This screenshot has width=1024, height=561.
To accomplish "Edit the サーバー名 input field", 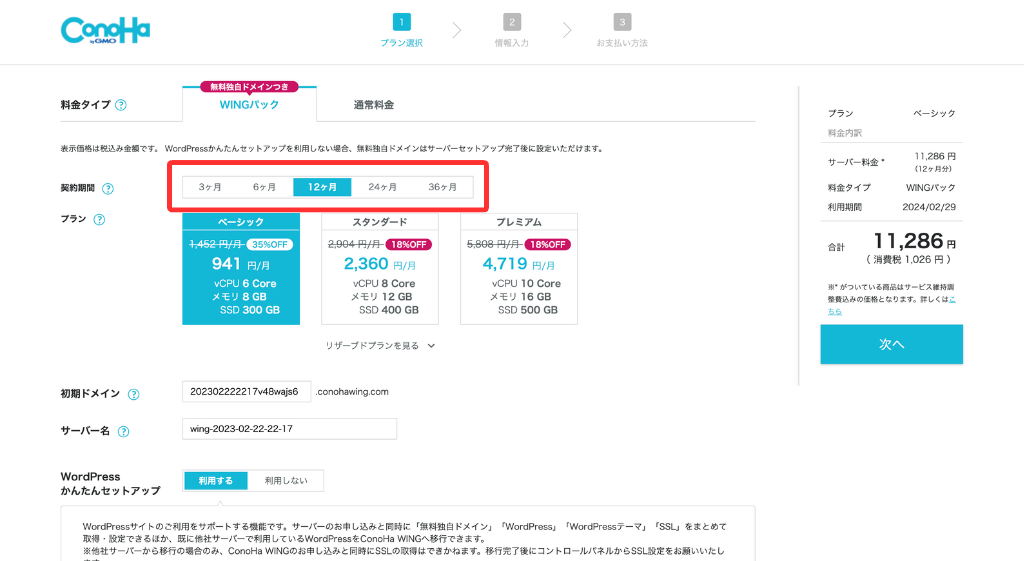I will [289, 429].
